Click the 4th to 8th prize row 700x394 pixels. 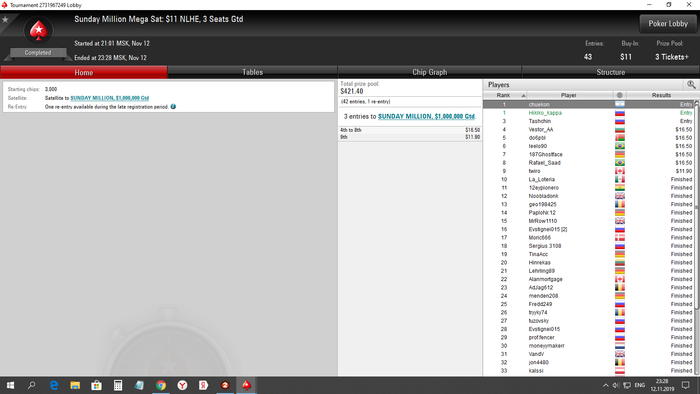pos(410,130)
